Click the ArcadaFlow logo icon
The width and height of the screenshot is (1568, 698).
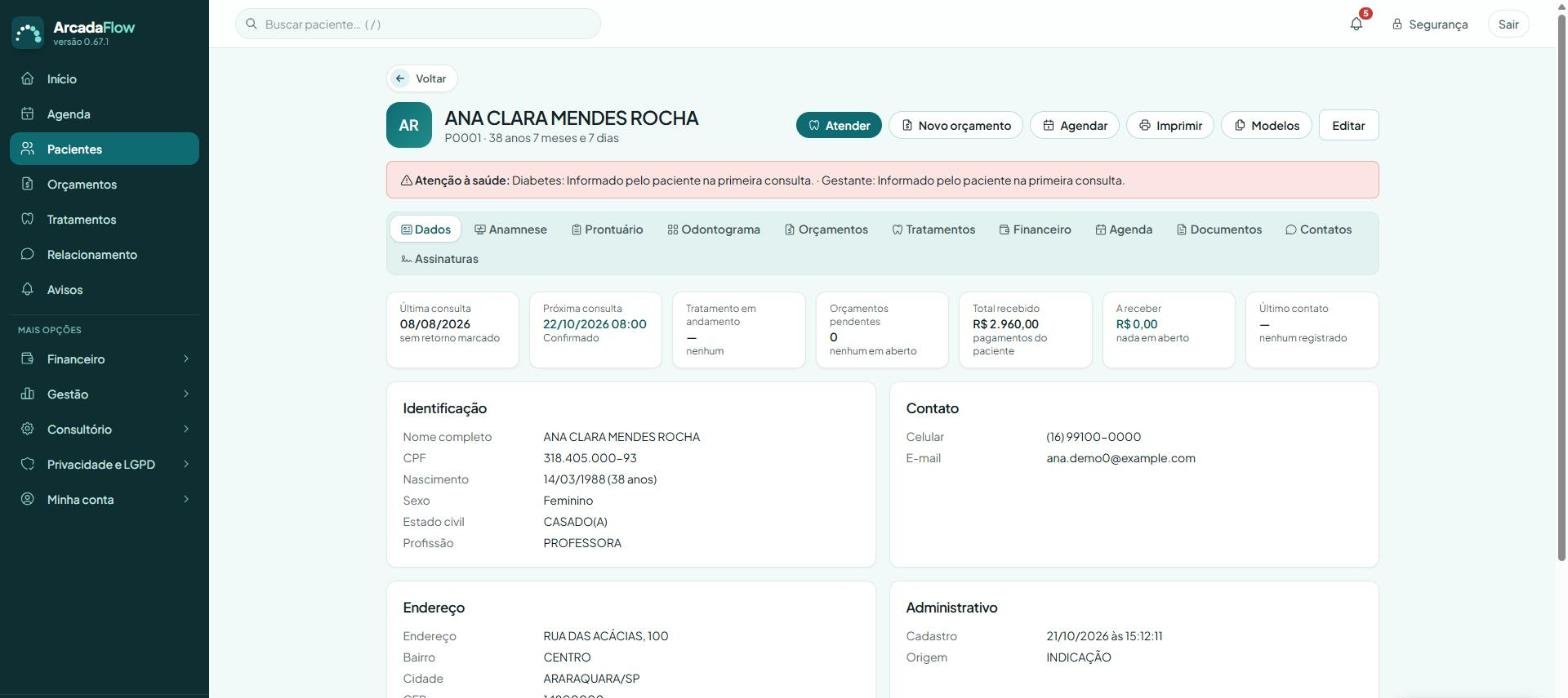coord(28,32)
